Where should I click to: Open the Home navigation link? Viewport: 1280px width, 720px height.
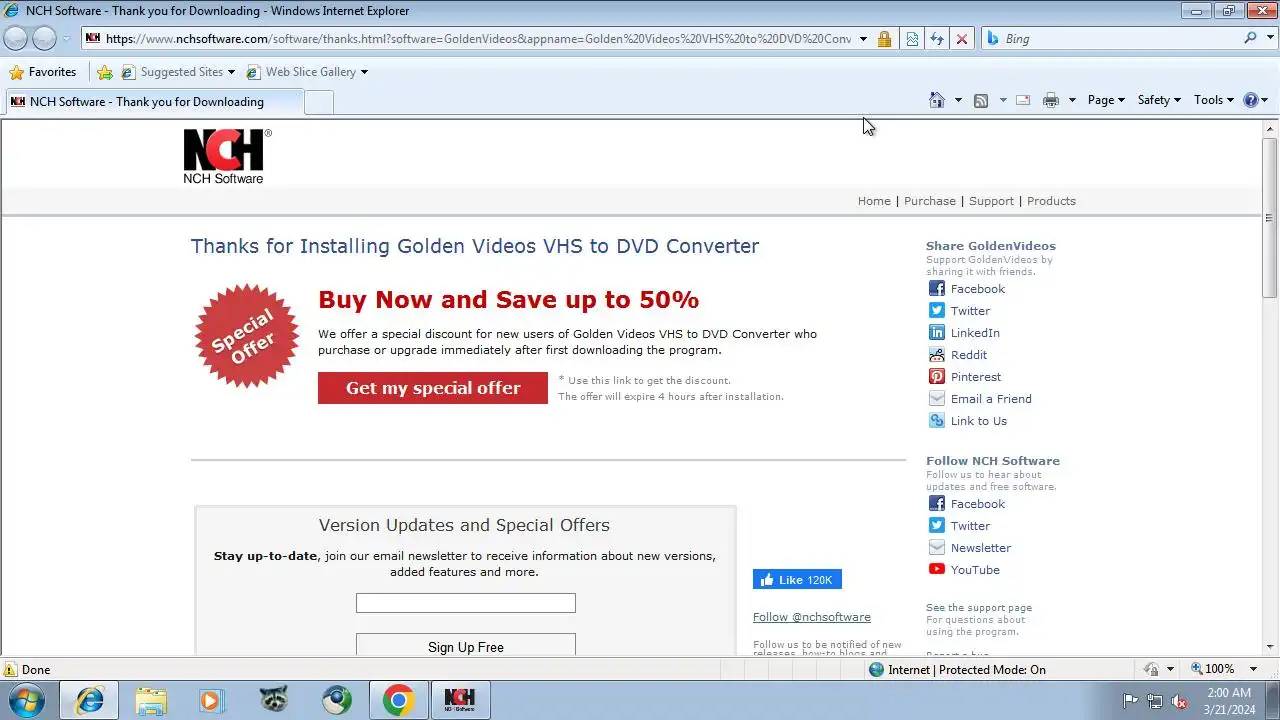click(874, 201)
